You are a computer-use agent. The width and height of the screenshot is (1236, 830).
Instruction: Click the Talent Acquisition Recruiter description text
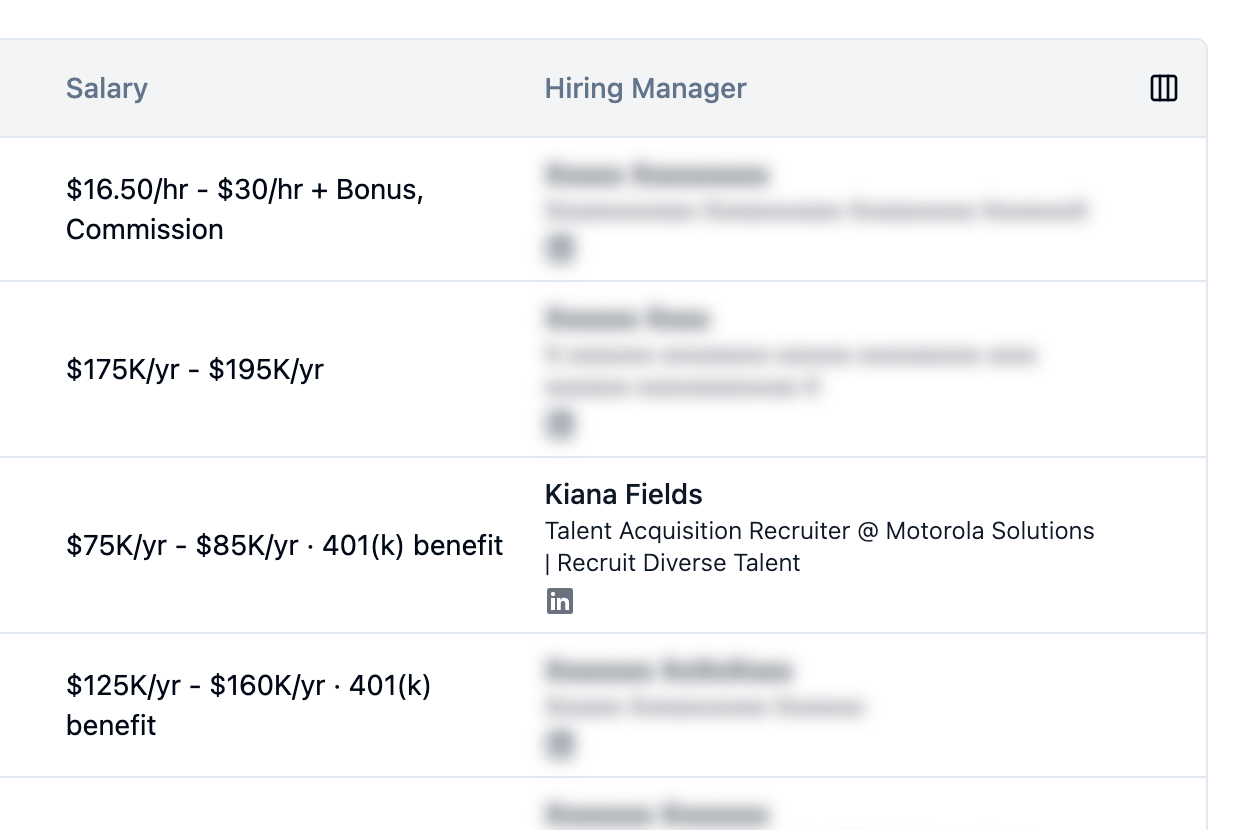coord(819,546)
